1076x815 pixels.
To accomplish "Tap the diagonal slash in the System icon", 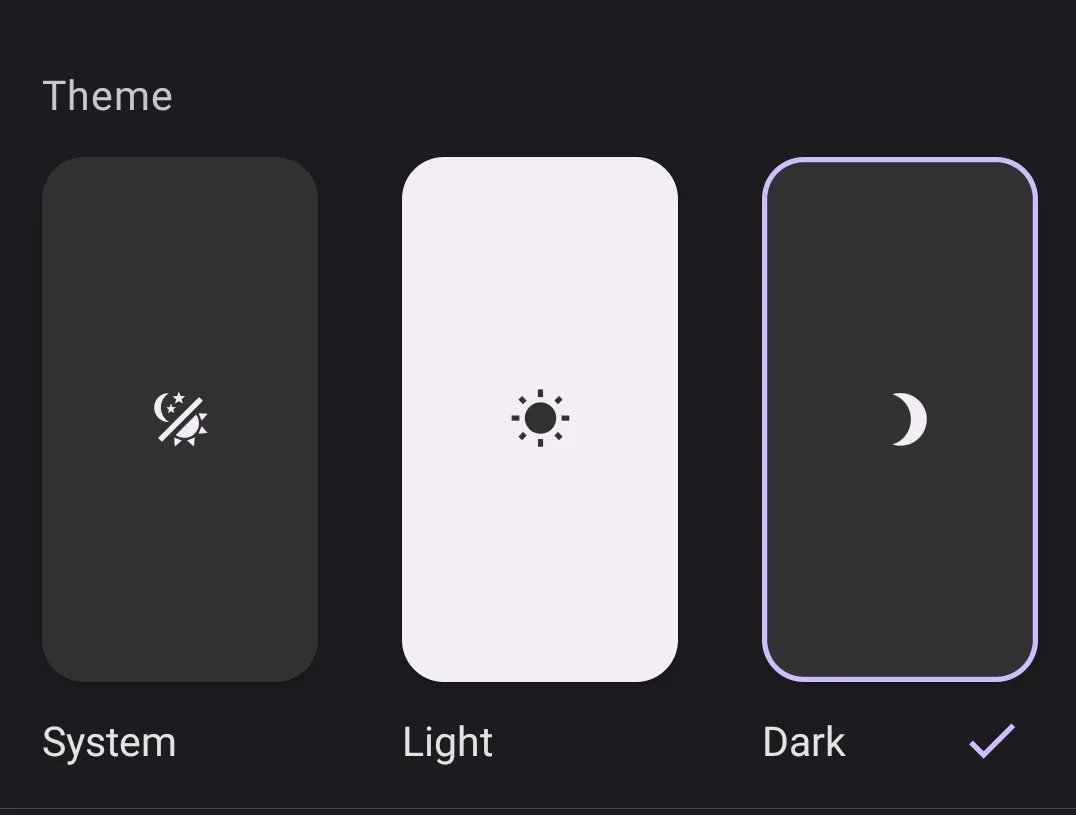I will click(x=181, y=421).
